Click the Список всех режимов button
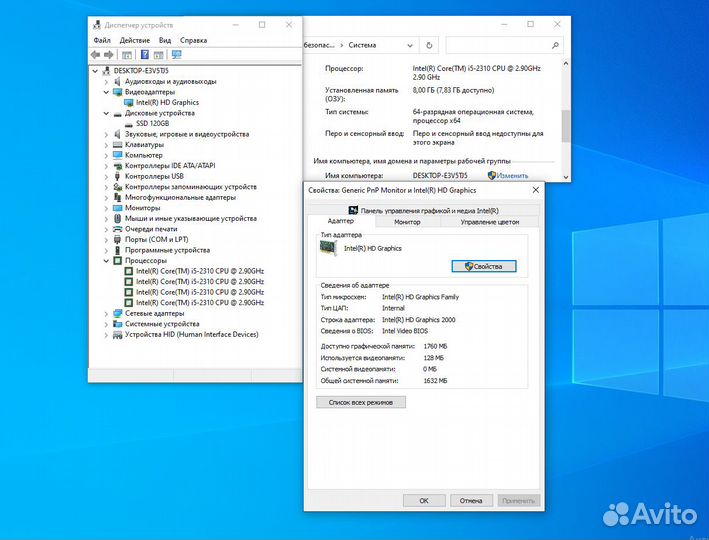Screen dimensions: 709x540 tap(361, 402)
